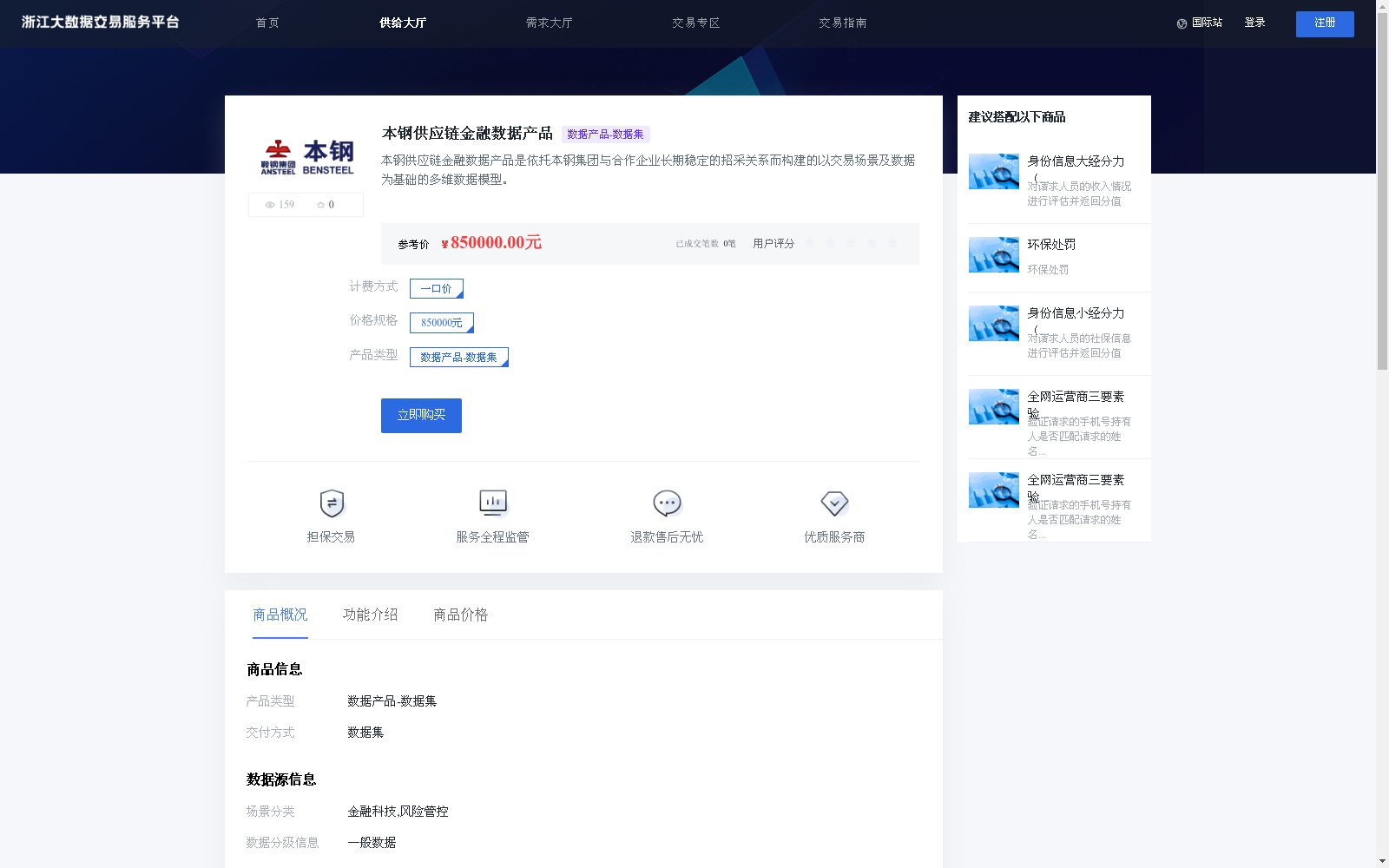Screen dimensions: 1389x868
Task: Switch to the 商品价格 tab
Action: click(x=460, y=615)
